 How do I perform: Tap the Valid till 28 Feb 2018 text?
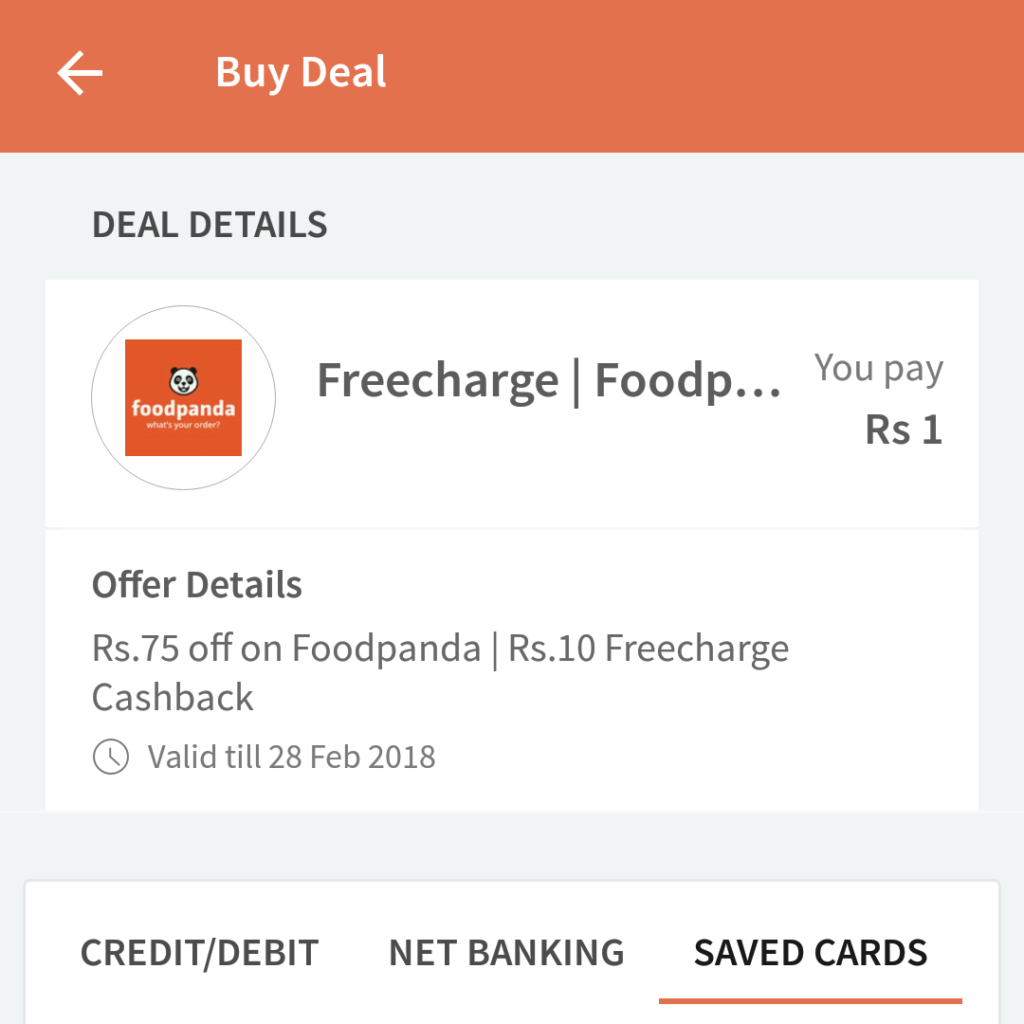(x=291, y=757)
